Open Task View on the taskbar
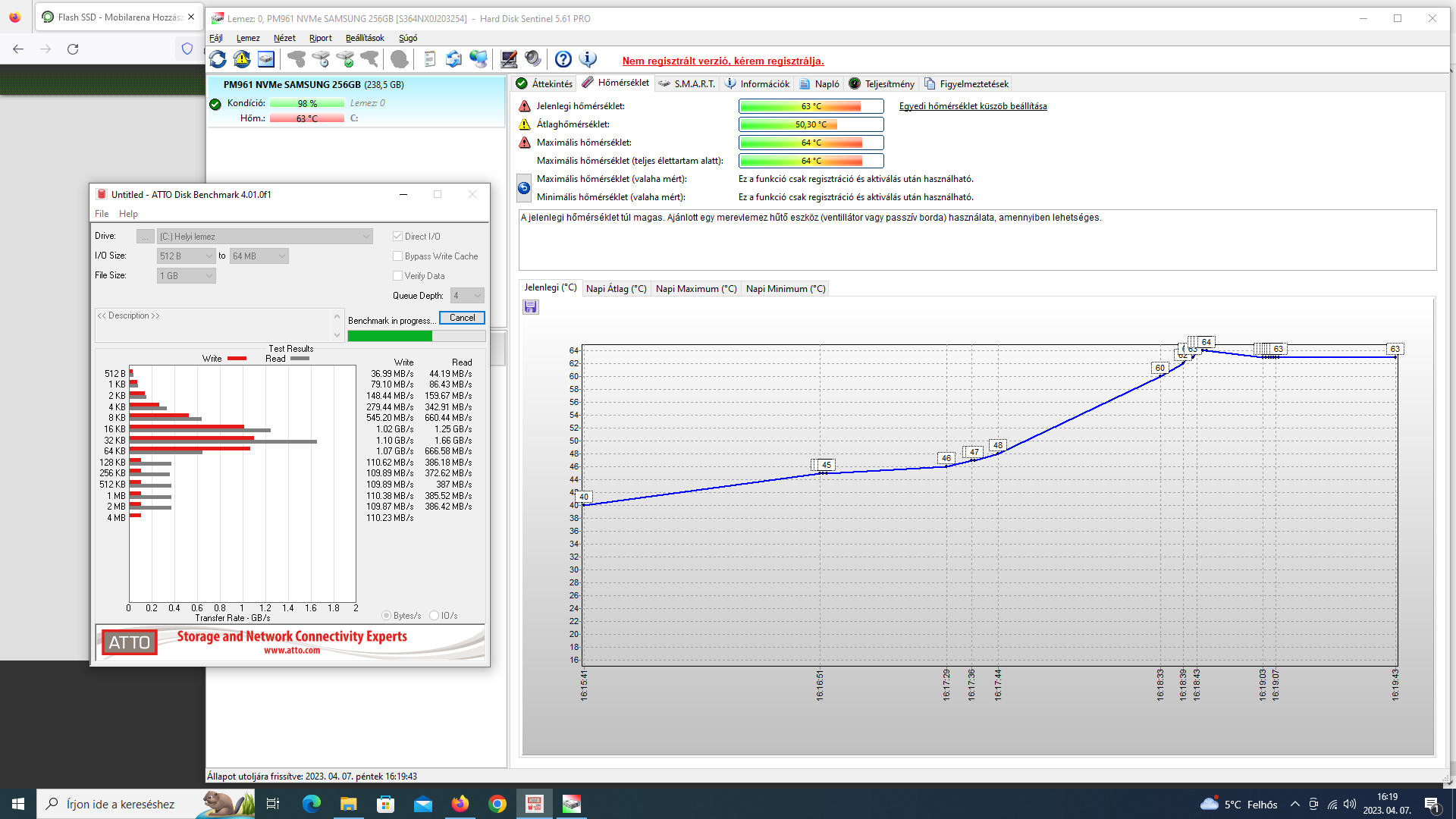The height and width of the screenshot is (819, 1456). 273,804
